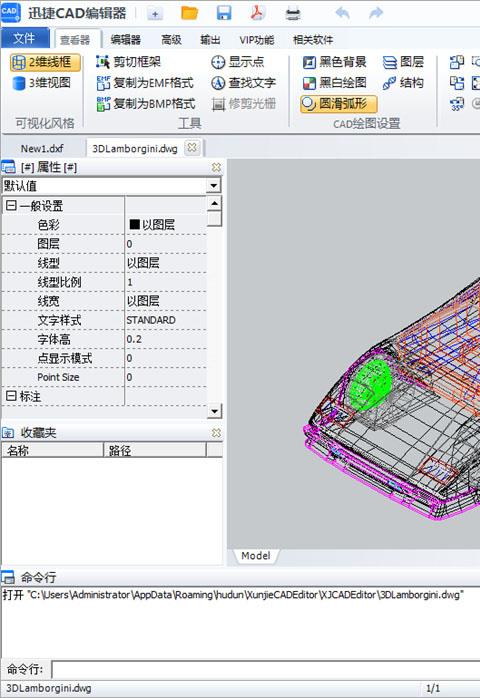Viewport: 480px width, 698px height.
Task: Redo the action with the forward arrow
Action: click(376, 13)
